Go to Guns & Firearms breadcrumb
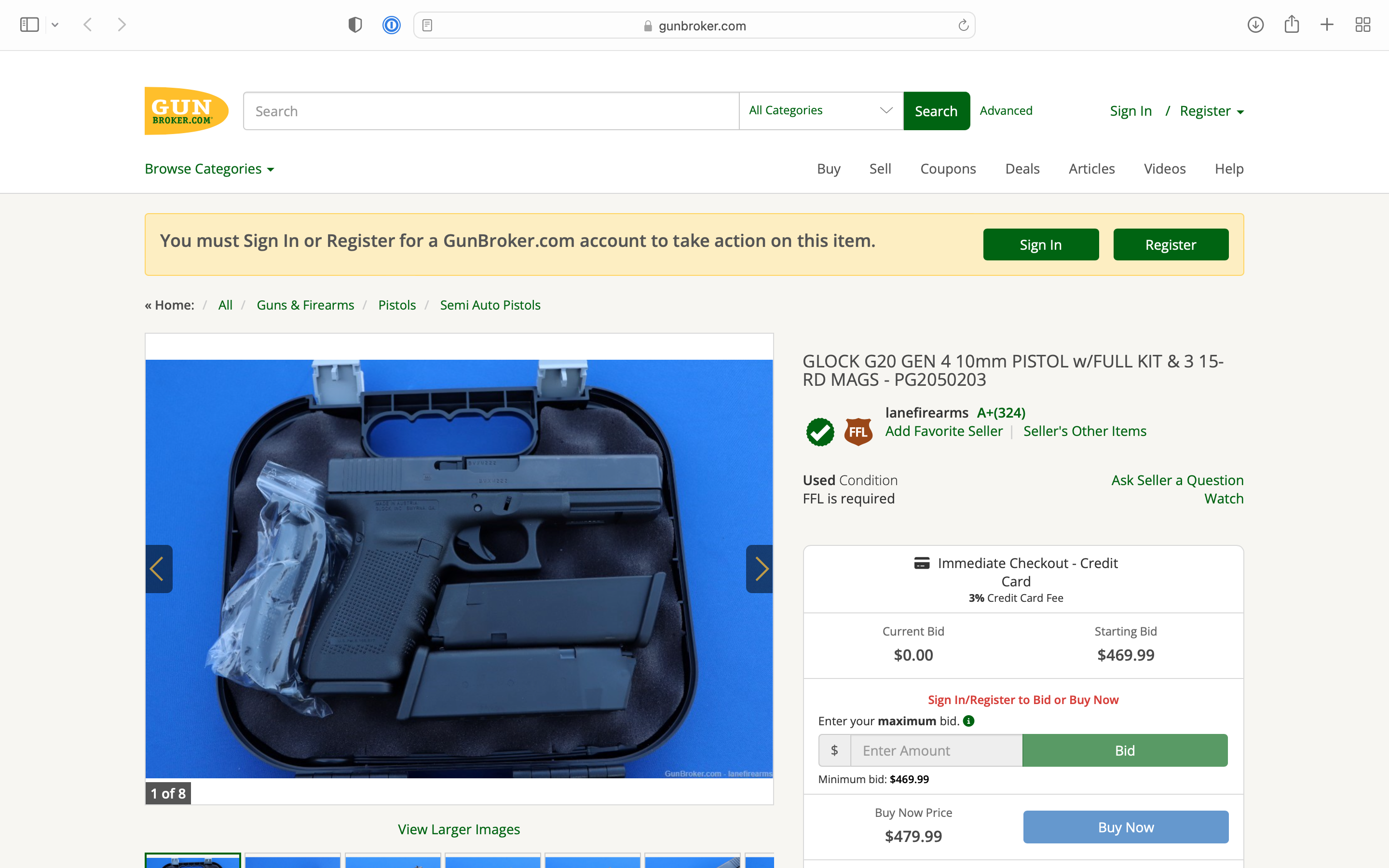The image size is (1389, 868). click(x=305, y=305)
